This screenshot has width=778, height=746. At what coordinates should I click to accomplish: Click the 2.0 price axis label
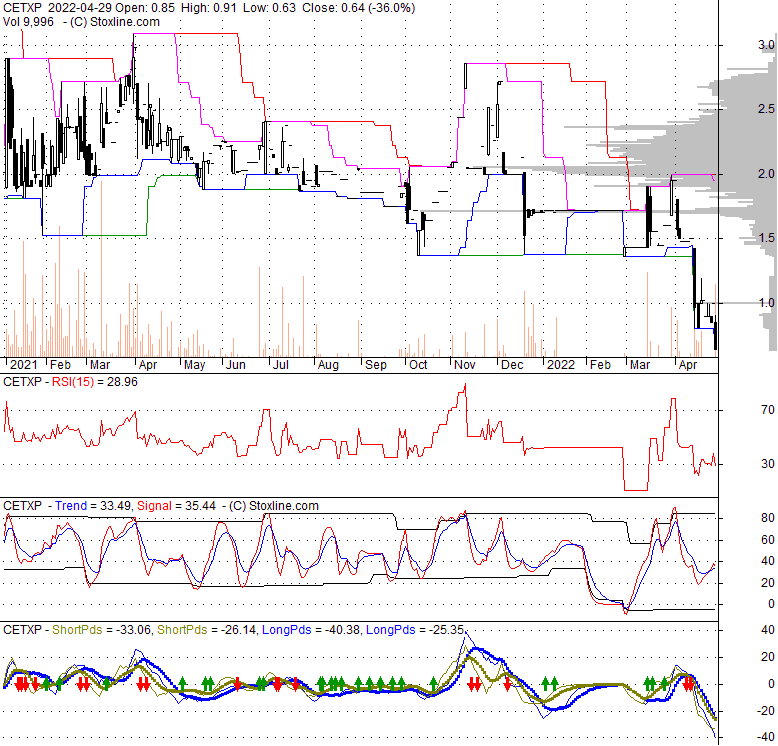[766, 174]
